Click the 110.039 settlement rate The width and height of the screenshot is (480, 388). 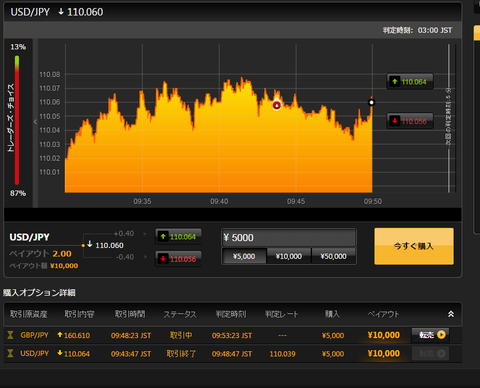[x=282, y=354]
